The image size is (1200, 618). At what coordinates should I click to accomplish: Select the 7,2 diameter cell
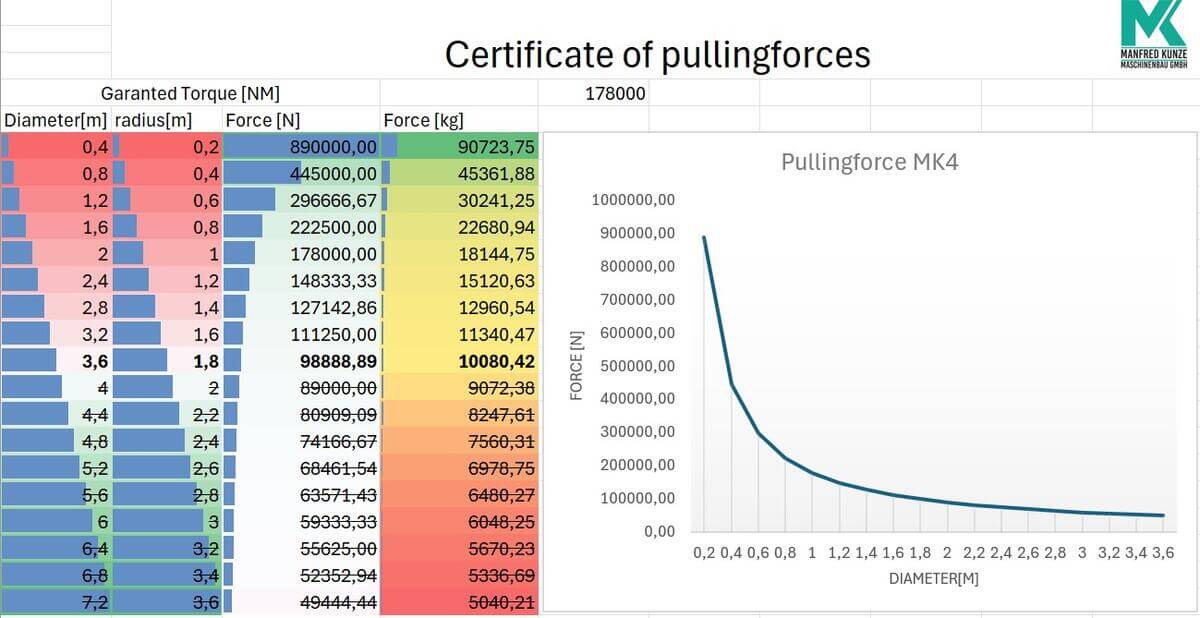56,601
